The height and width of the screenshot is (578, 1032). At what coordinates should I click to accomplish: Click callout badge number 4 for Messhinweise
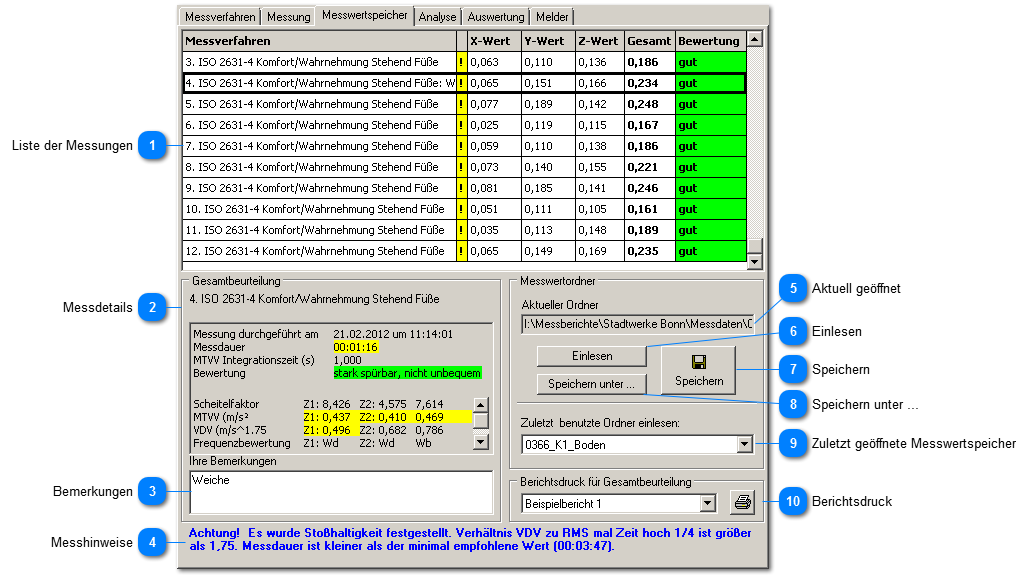tap(151, 543)
